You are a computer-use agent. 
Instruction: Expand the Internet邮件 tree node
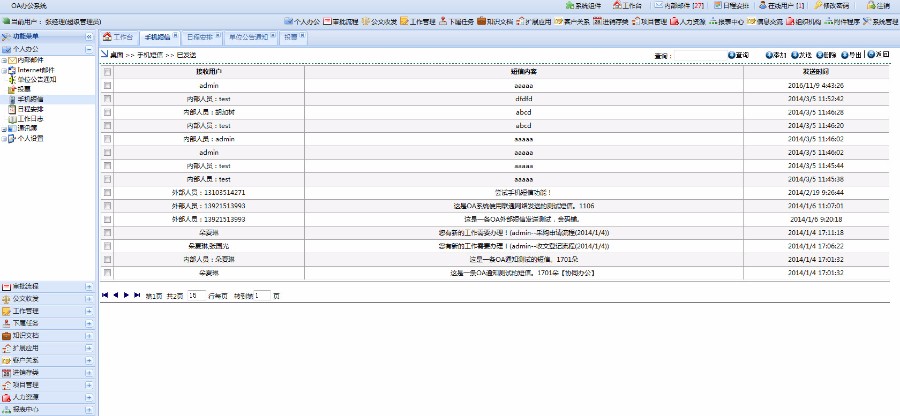coord(4,70)
